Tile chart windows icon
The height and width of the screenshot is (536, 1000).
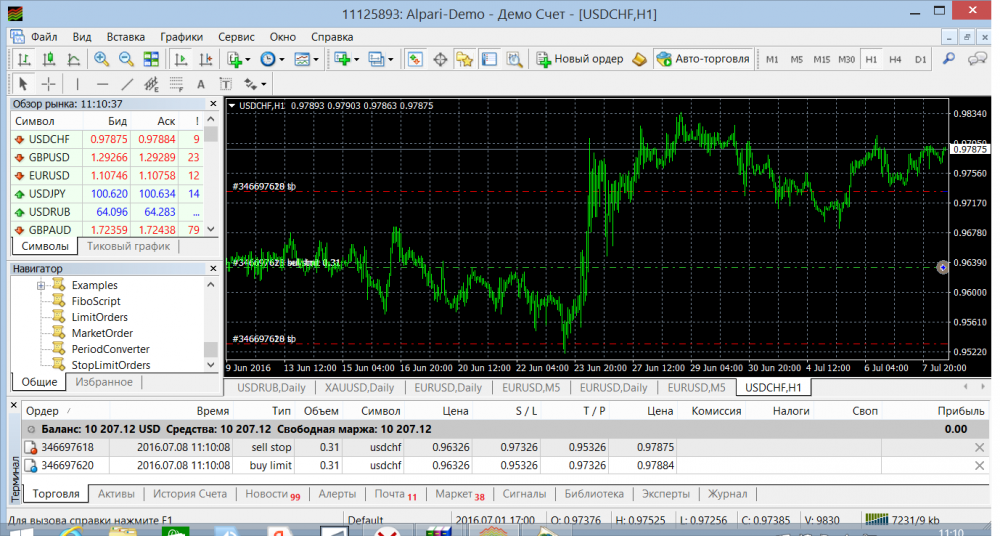[x=151, y=59]
